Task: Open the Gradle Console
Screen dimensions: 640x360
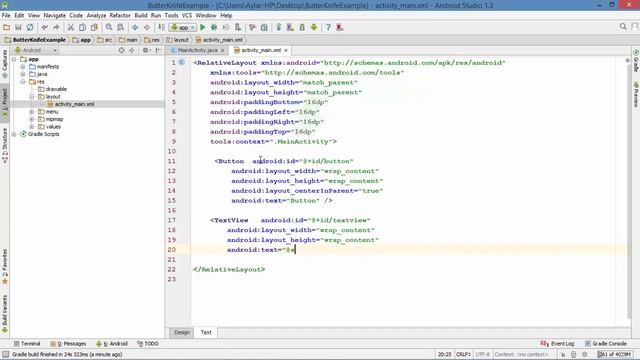Action: (606, 344)
